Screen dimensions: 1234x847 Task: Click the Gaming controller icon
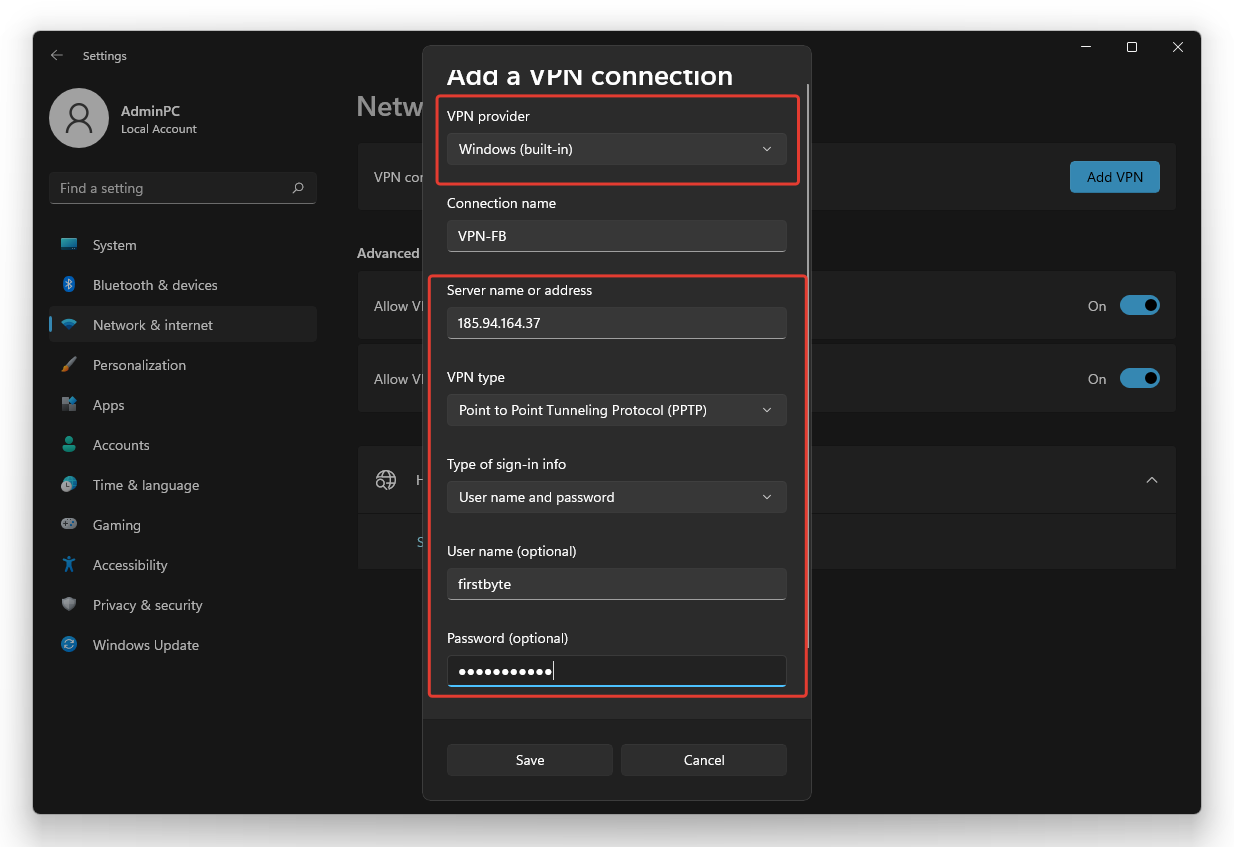point(69,525)
